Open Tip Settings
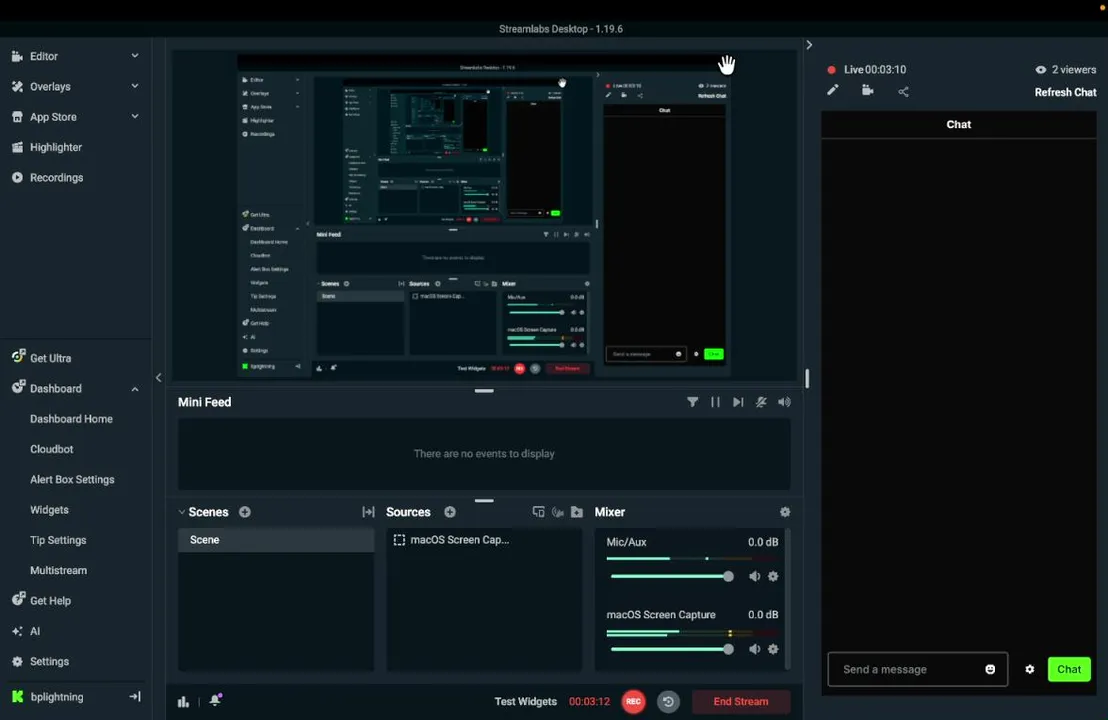Viewport: 1108px width, 720px height. pos(58,541)
